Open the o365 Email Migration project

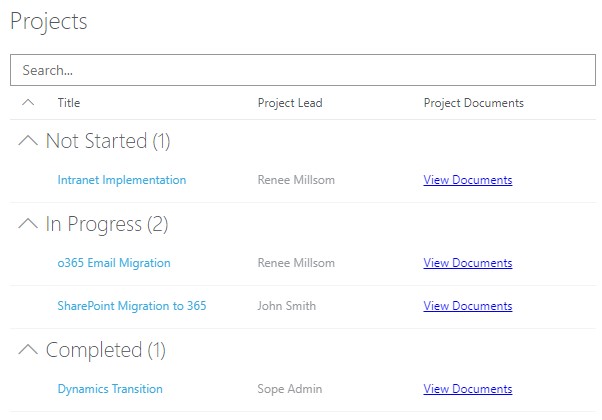pos(114,263)
